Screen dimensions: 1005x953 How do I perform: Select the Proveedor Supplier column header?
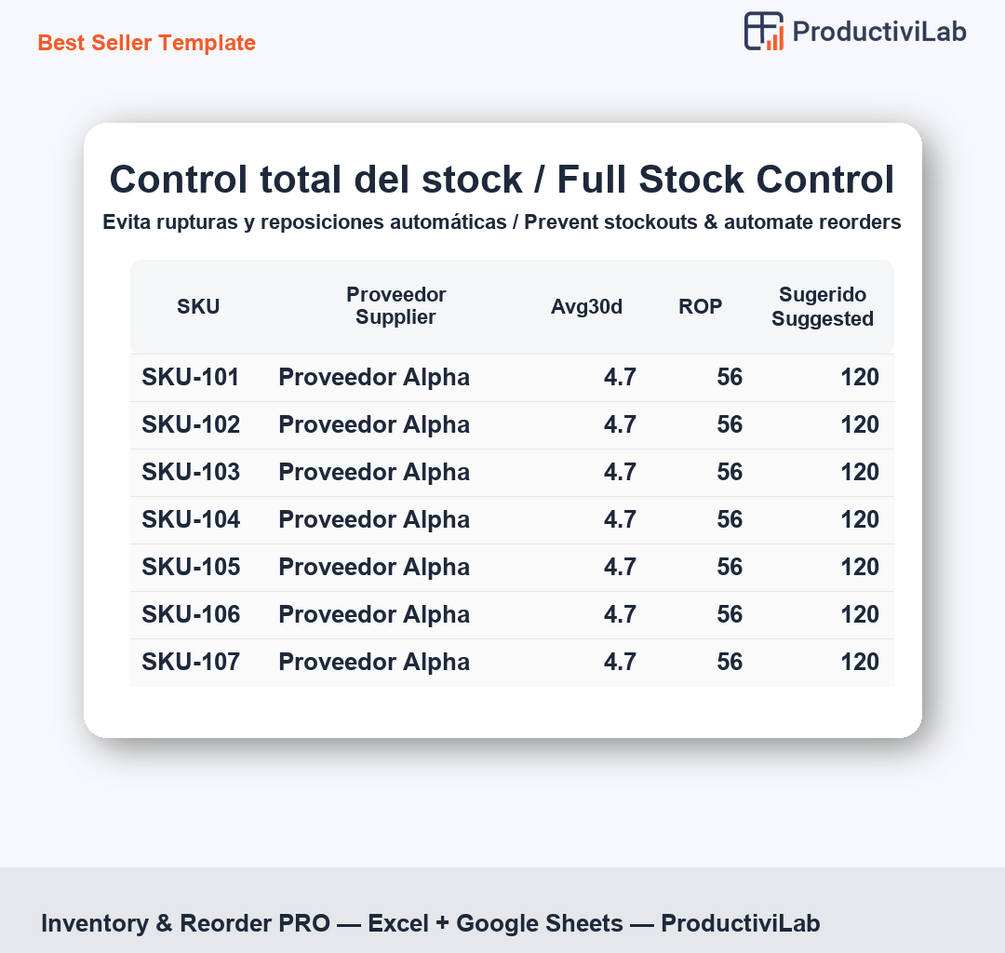click(x=396, y=306)
